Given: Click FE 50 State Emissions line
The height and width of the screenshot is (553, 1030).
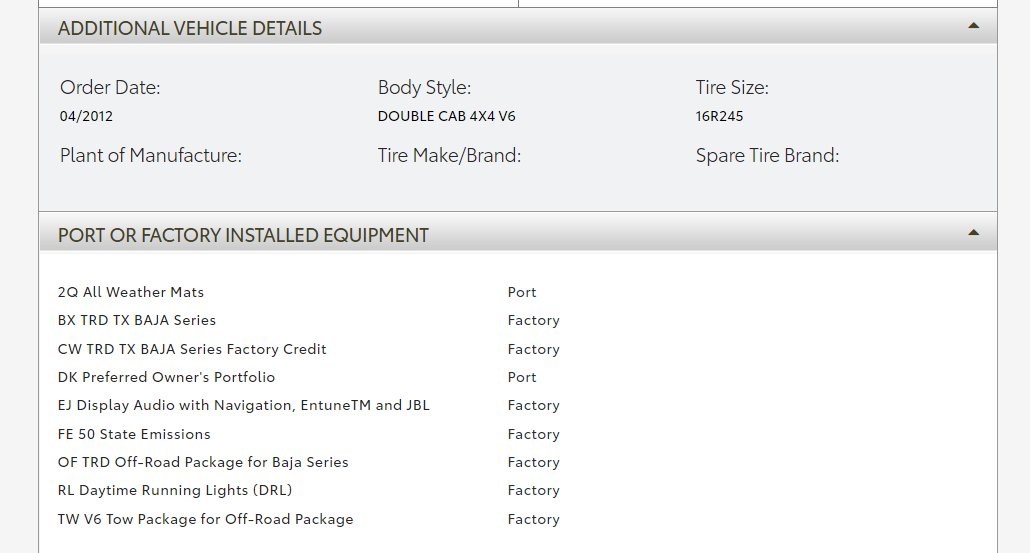Looking at the screenshot, I should click(x=134, y=434).
